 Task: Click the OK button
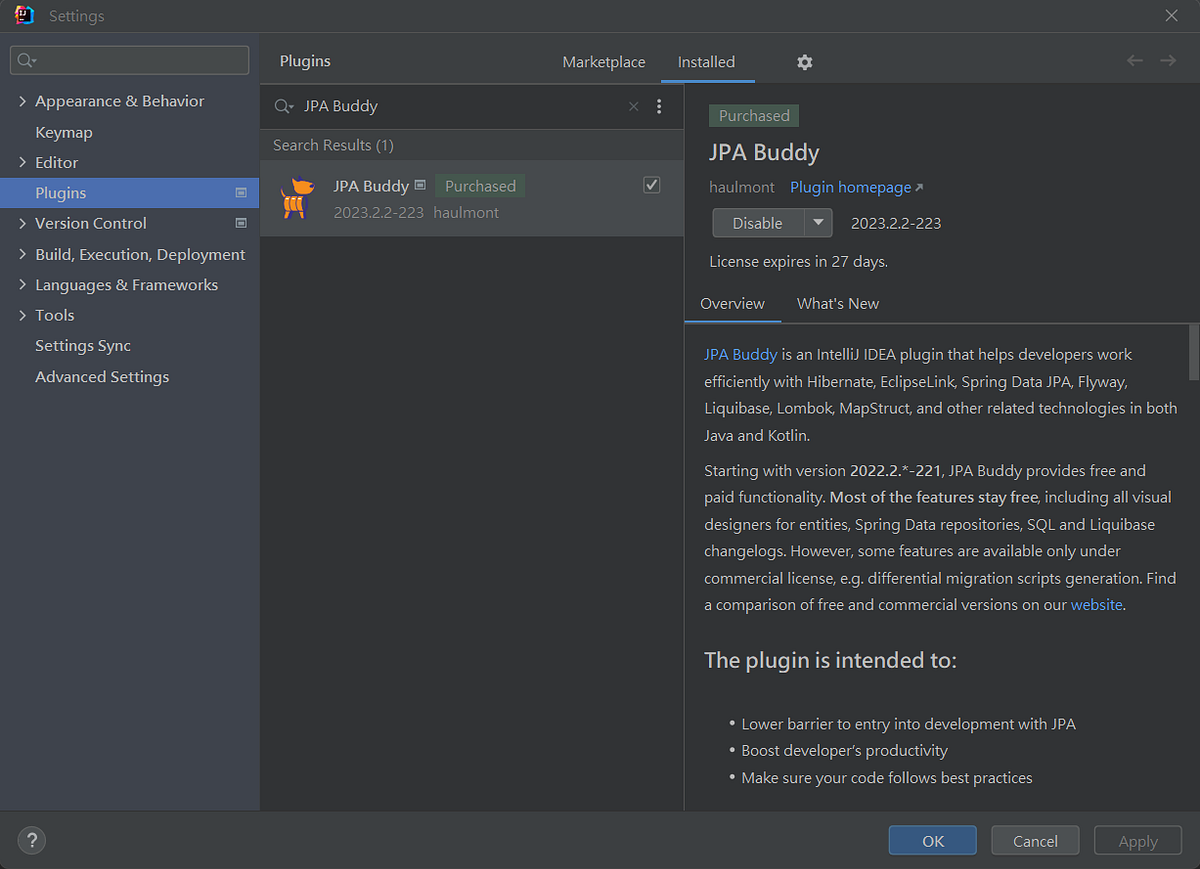point(931,840)
